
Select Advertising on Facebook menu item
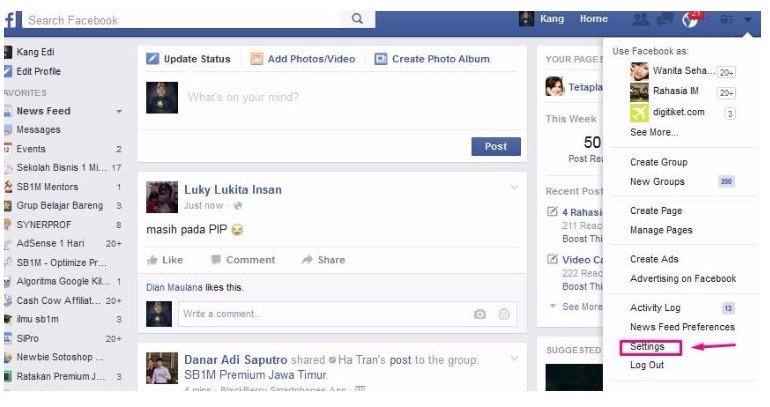point(683,278)
